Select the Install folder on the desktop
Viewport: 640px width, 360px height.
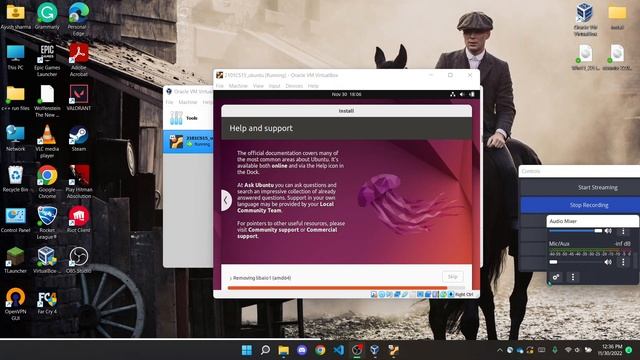pos(617,17)
